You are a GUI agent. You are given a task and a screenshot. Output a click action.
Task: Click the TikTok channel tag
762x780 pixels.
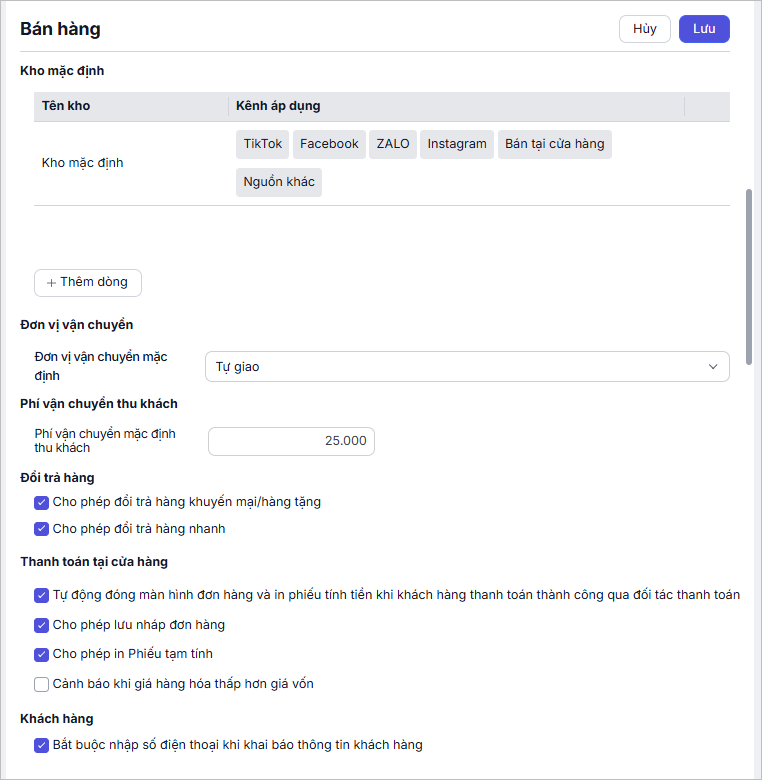(263, 144)
